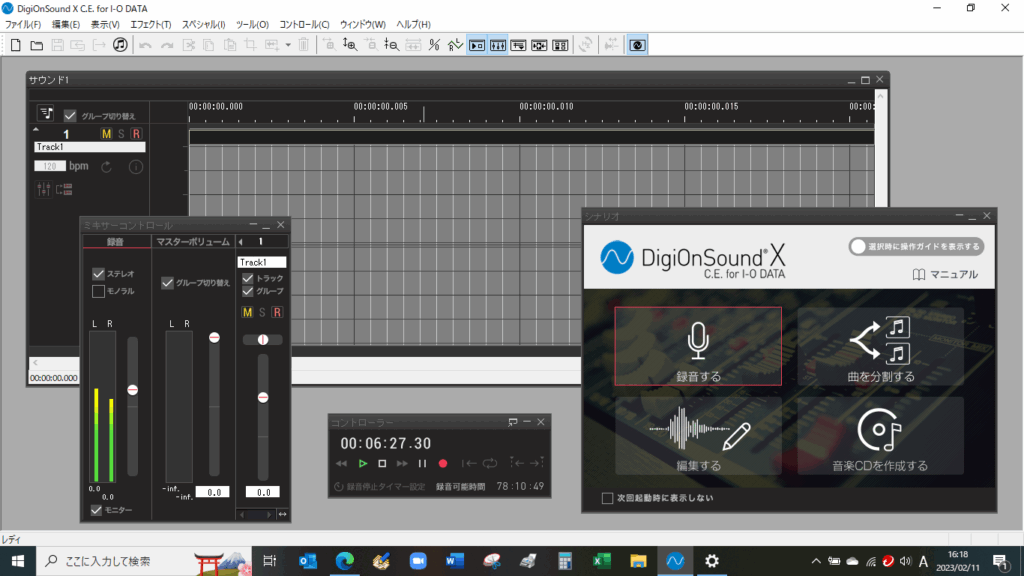Open the Edit menu
Screen dimensions: 1024x576
point(66,25)
